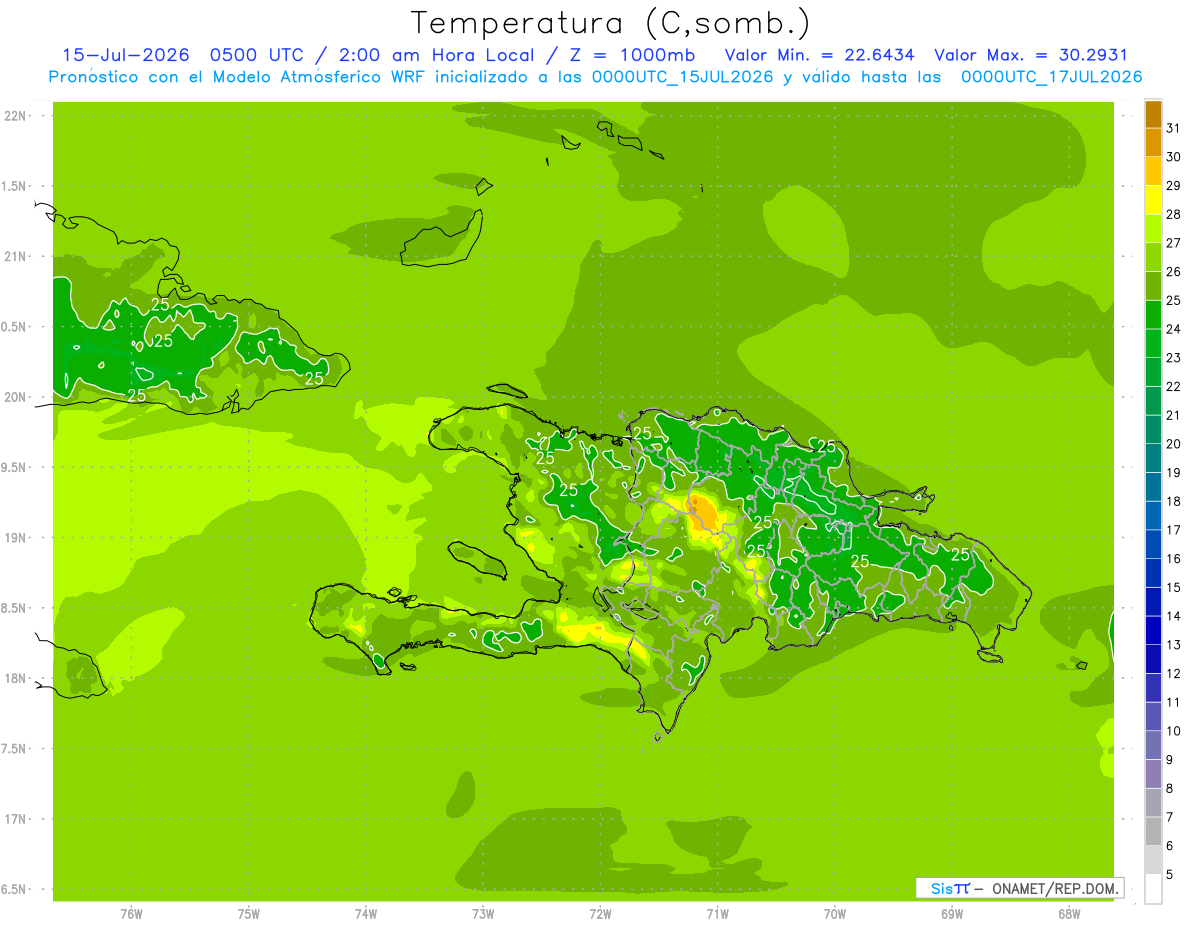Screen dimensions: 1200x927
Task: Click the valid-until time '0000UTC_17JUL2026'
Action: point(1052,77)
